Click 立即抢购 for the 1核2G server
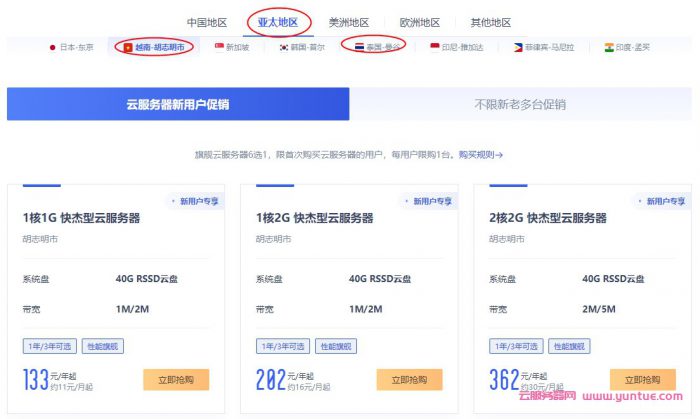The width and height of the screenshot is (700, 419). [x=409, y=379]
